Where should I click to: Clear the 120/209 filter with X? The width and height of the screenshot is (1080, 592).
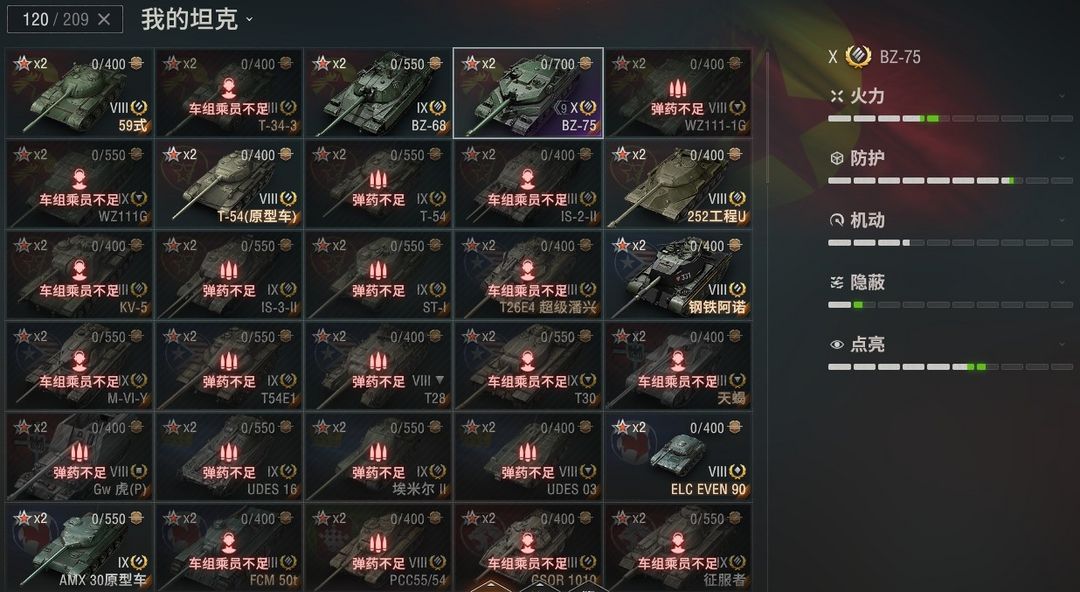[104, 19]
